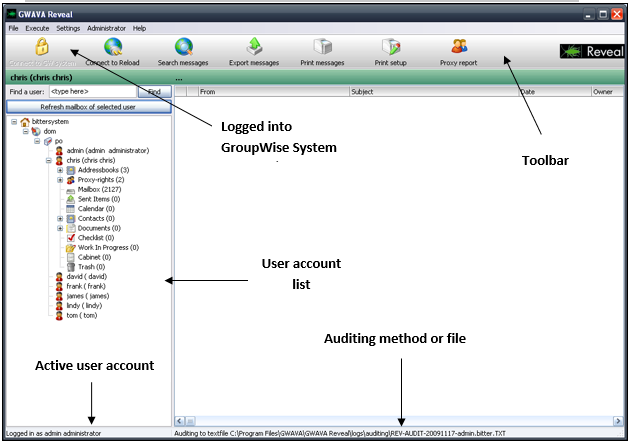Image resolution: width=632 pixels, height=443 pixels.
Task: Click the dom domain globe icon
Action: pos(36,131)
